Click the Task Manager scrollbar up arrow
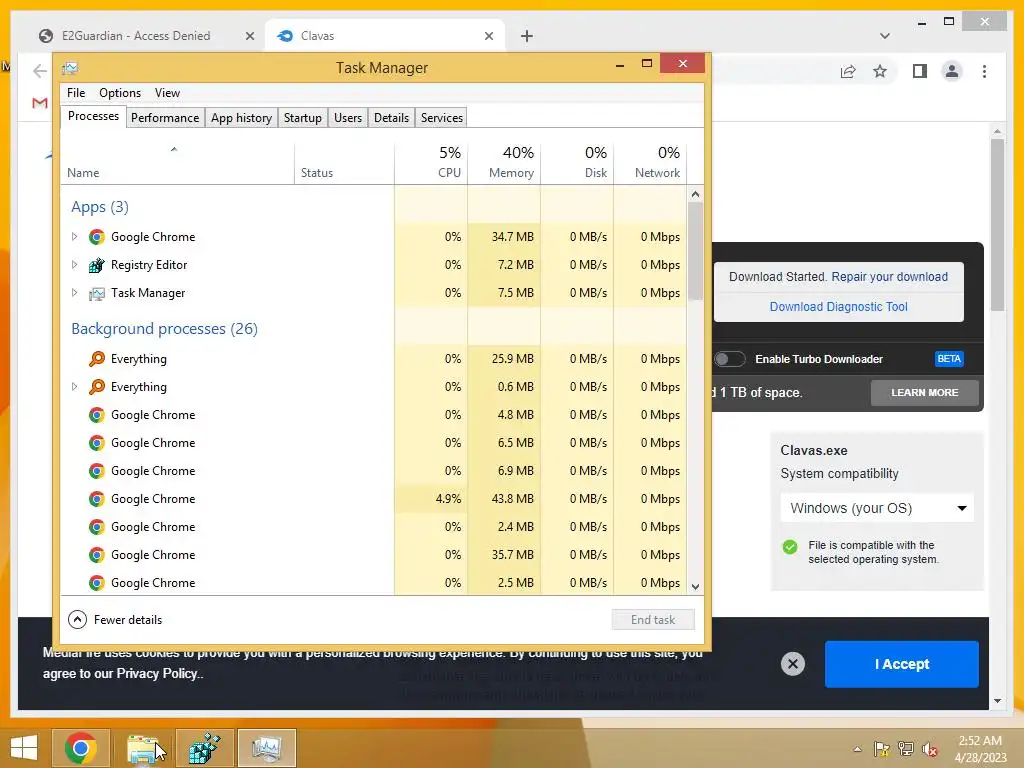This screenshot has width=1024, height=768. click(695, 194)
